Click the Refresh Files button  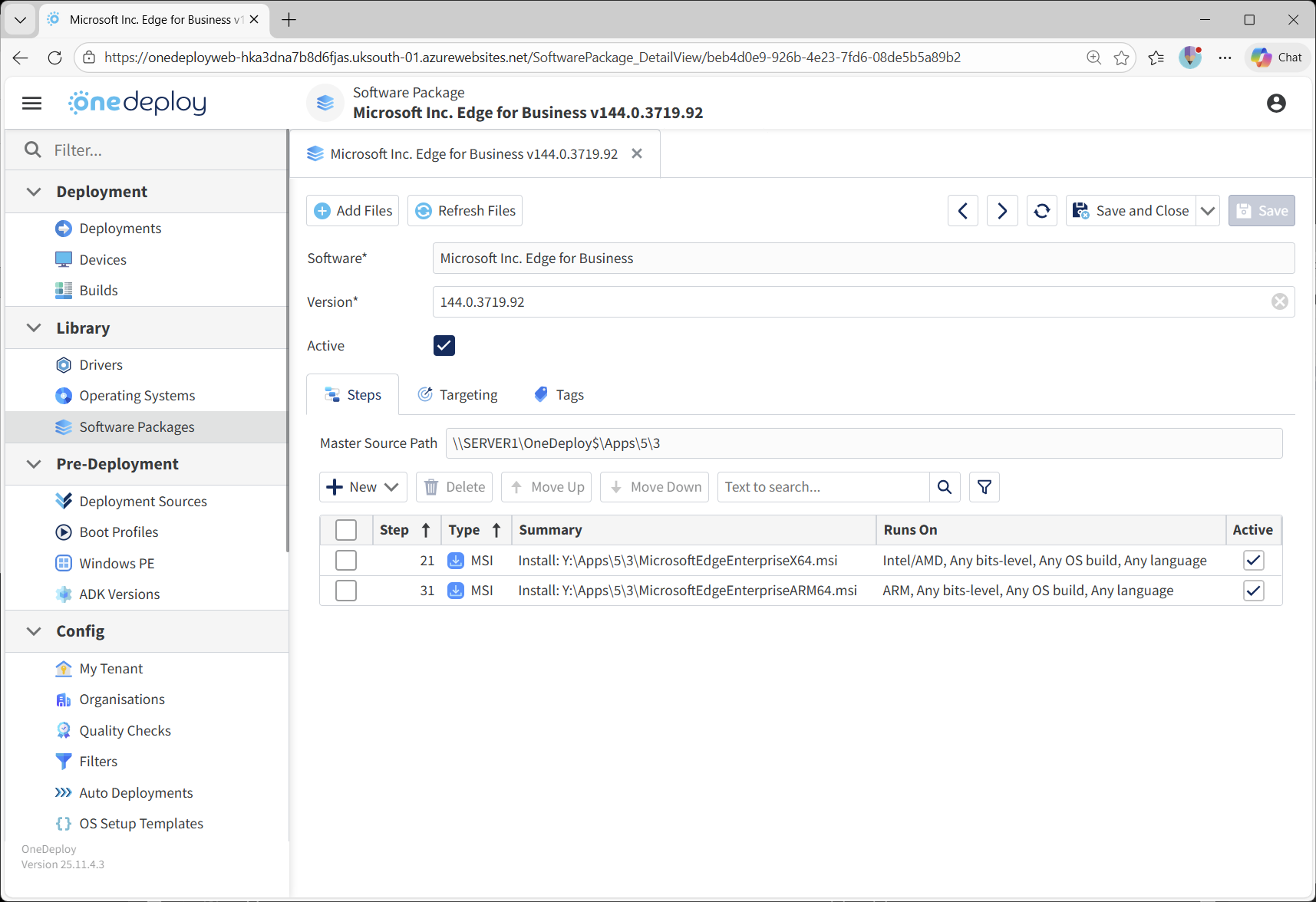pyautogui.click(x=464, y=210)
